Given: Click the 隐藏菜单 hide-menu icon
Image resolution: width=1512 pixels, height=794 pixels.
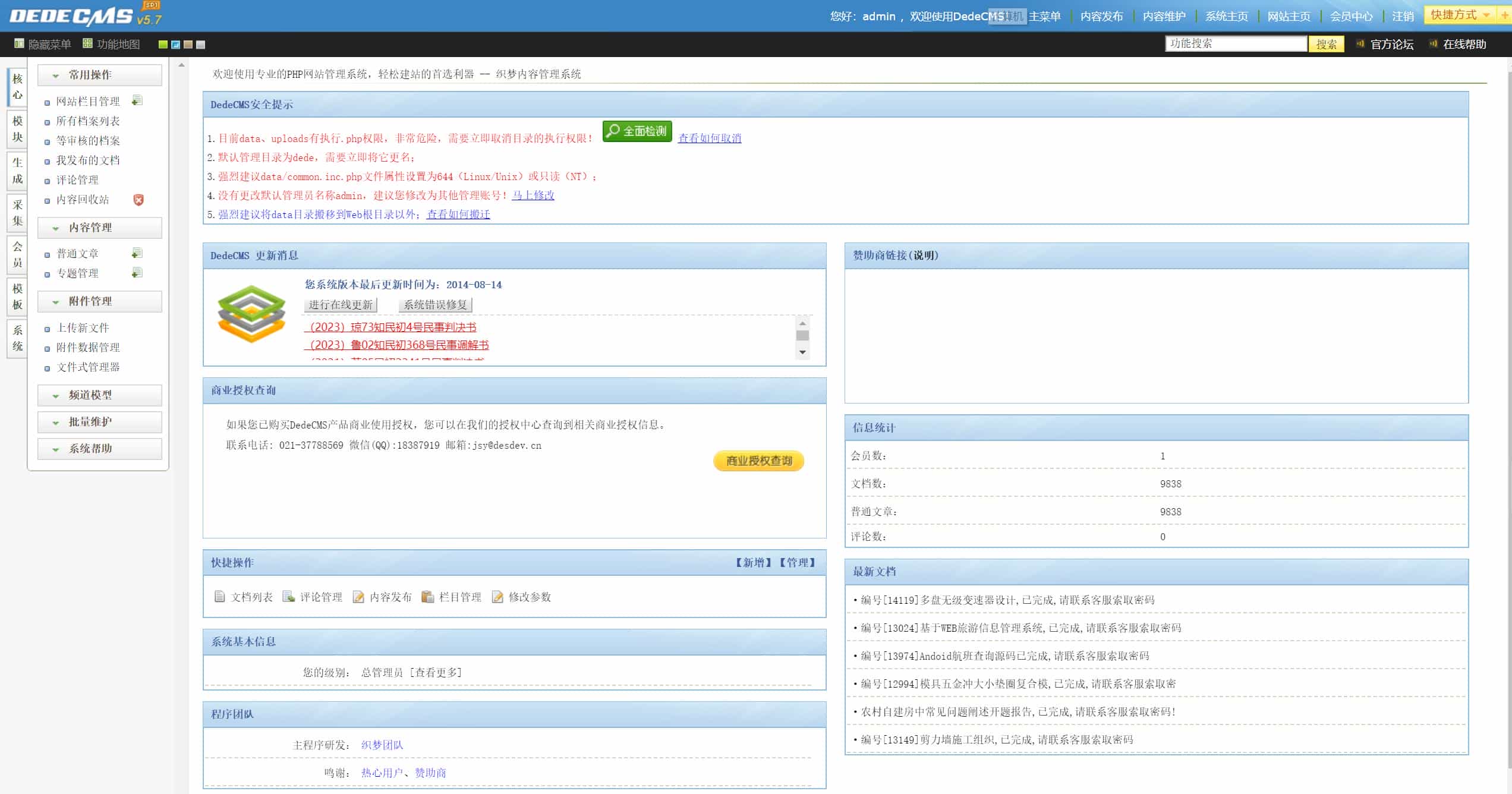Looking at the screenshot, I should click(19, 43).
